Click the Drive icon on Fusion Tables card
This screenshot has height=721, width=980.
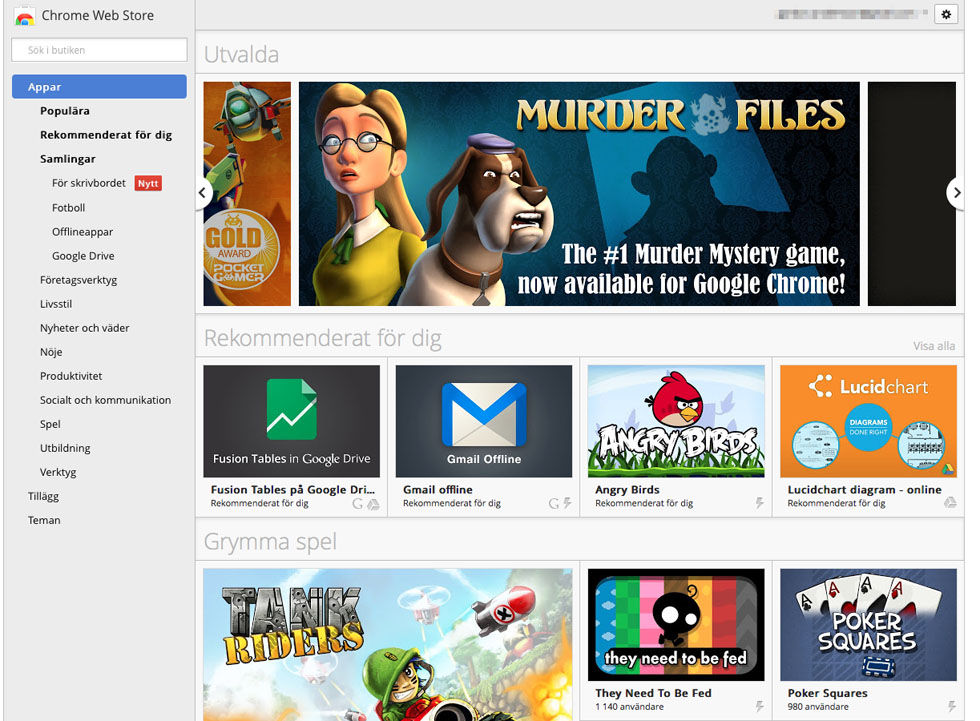point(373,504)
